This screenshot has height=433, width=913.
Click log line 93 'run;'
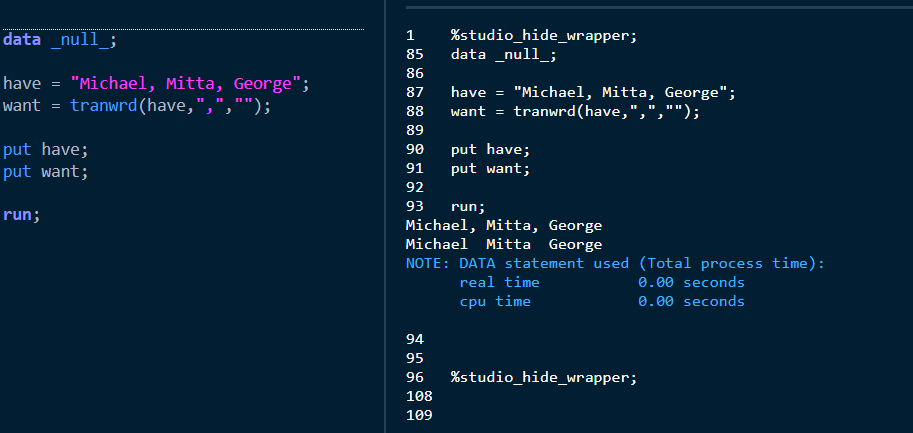click(x=470, y=206)
